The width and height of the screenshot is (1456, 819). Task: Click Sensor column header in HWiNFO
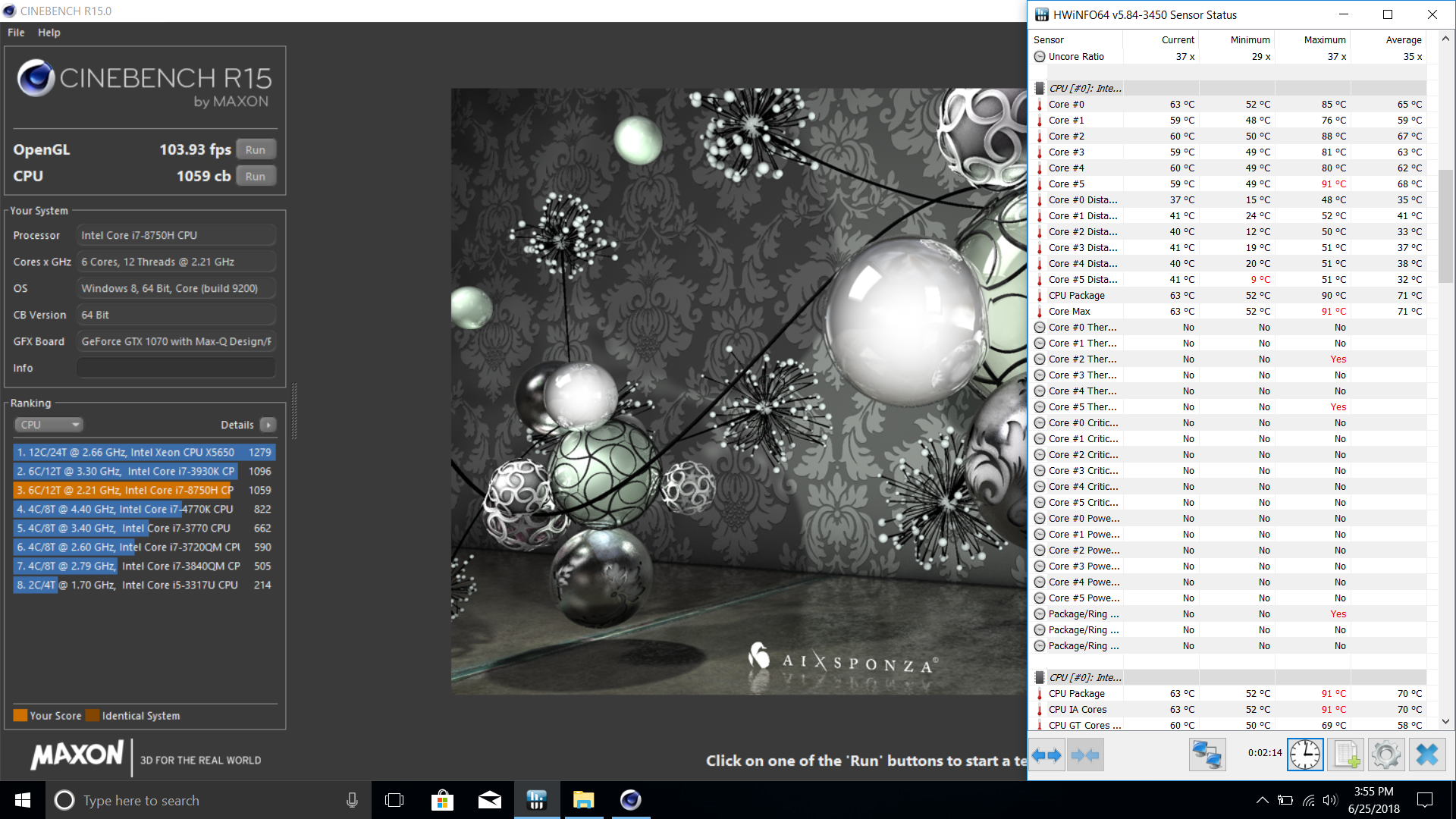click(1077, 40)
